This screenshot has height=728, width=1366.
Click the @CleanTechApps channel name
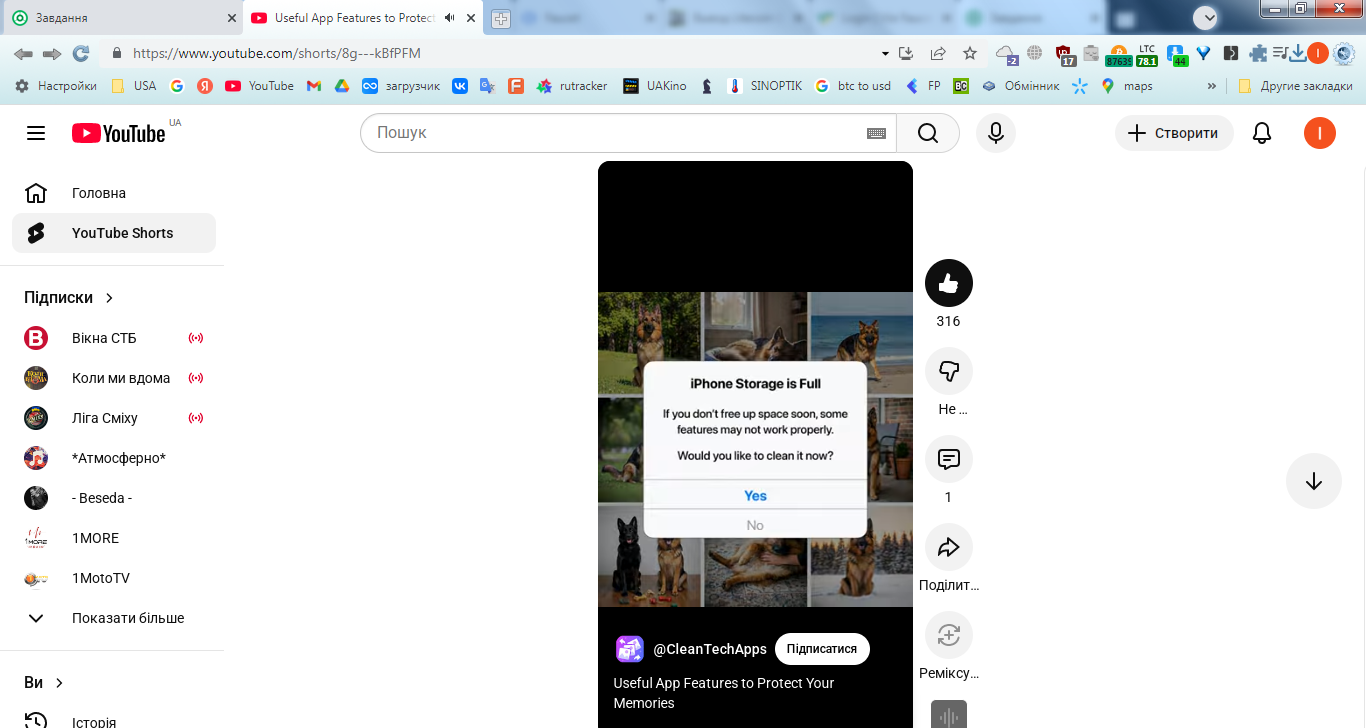tap(710, 649)
